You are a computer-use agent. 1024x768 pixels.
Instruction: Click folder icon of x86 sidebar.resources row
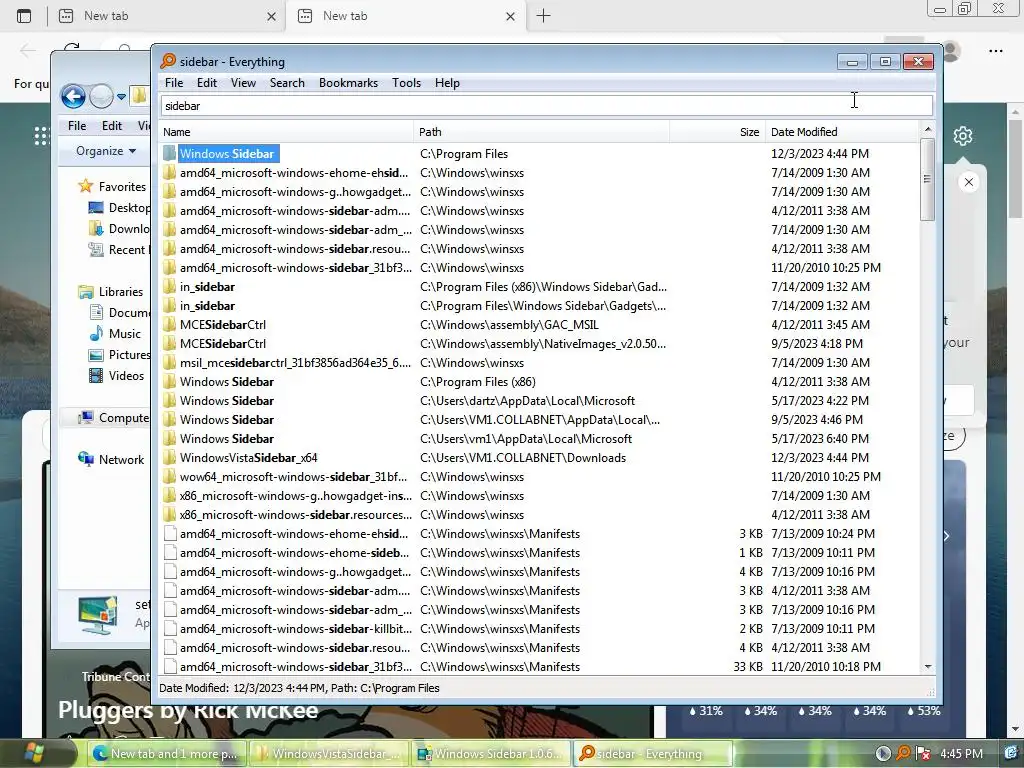(170, 515)
